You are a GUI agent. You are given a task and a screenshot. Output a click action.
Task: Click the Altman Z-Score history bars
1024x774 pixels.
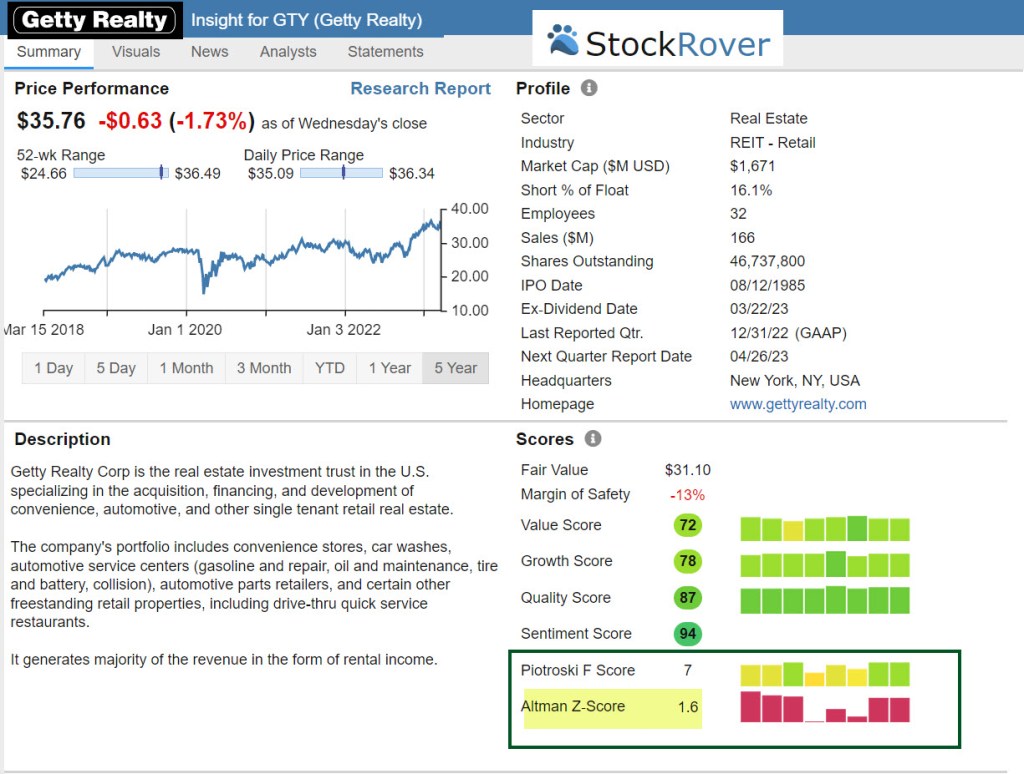(x=824, y=707)
